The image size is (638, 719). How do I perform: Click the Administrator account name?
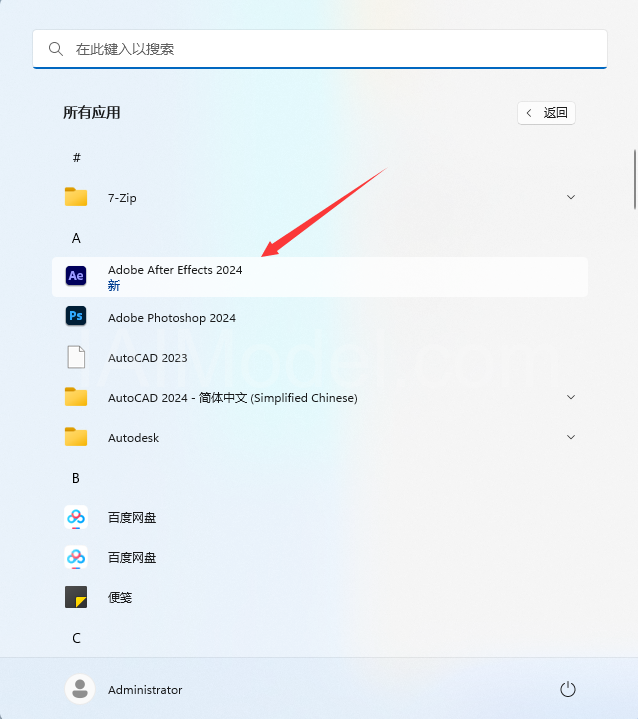145,690
